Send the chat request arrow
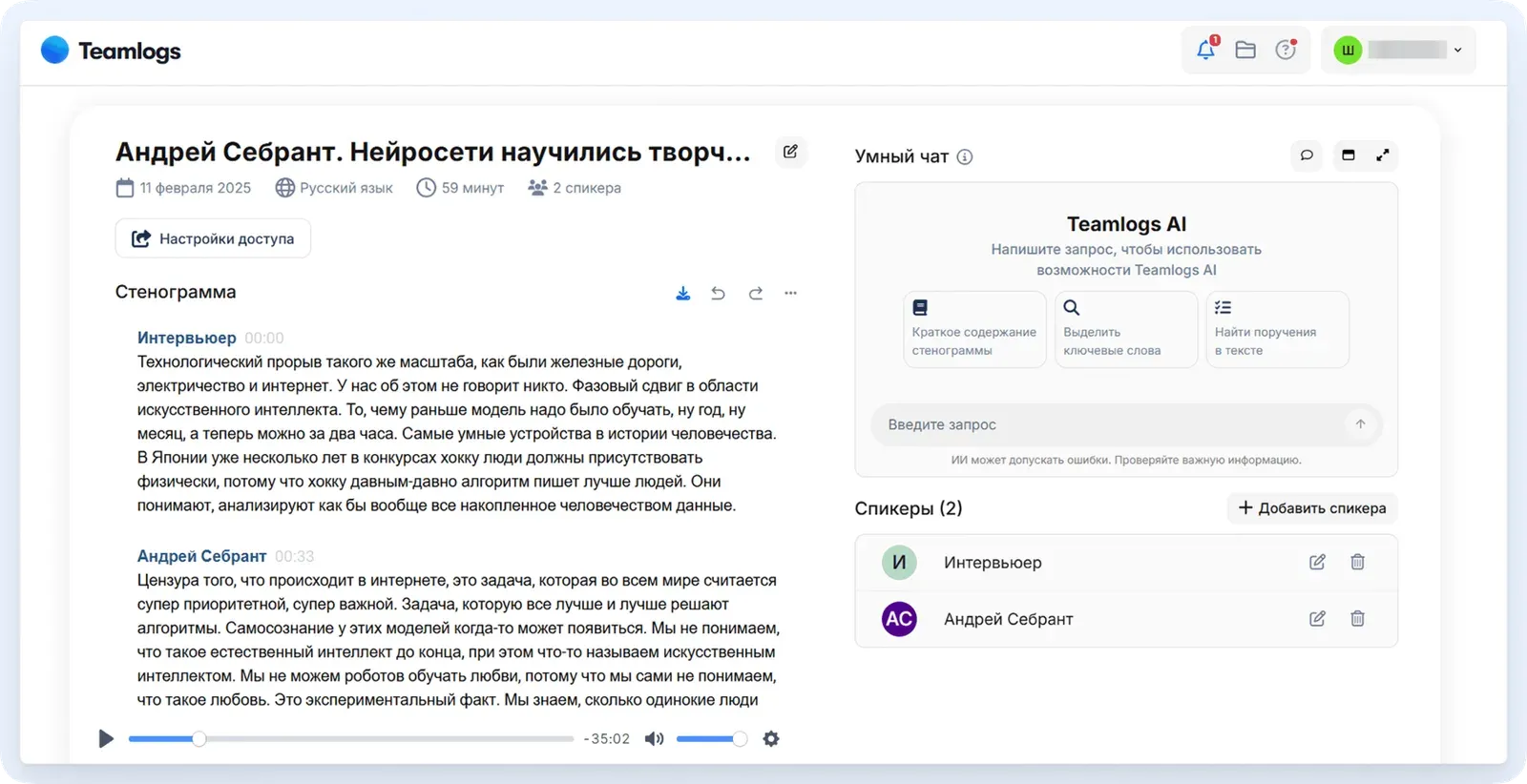1527x784 pixels. [x=1360, y=424]
